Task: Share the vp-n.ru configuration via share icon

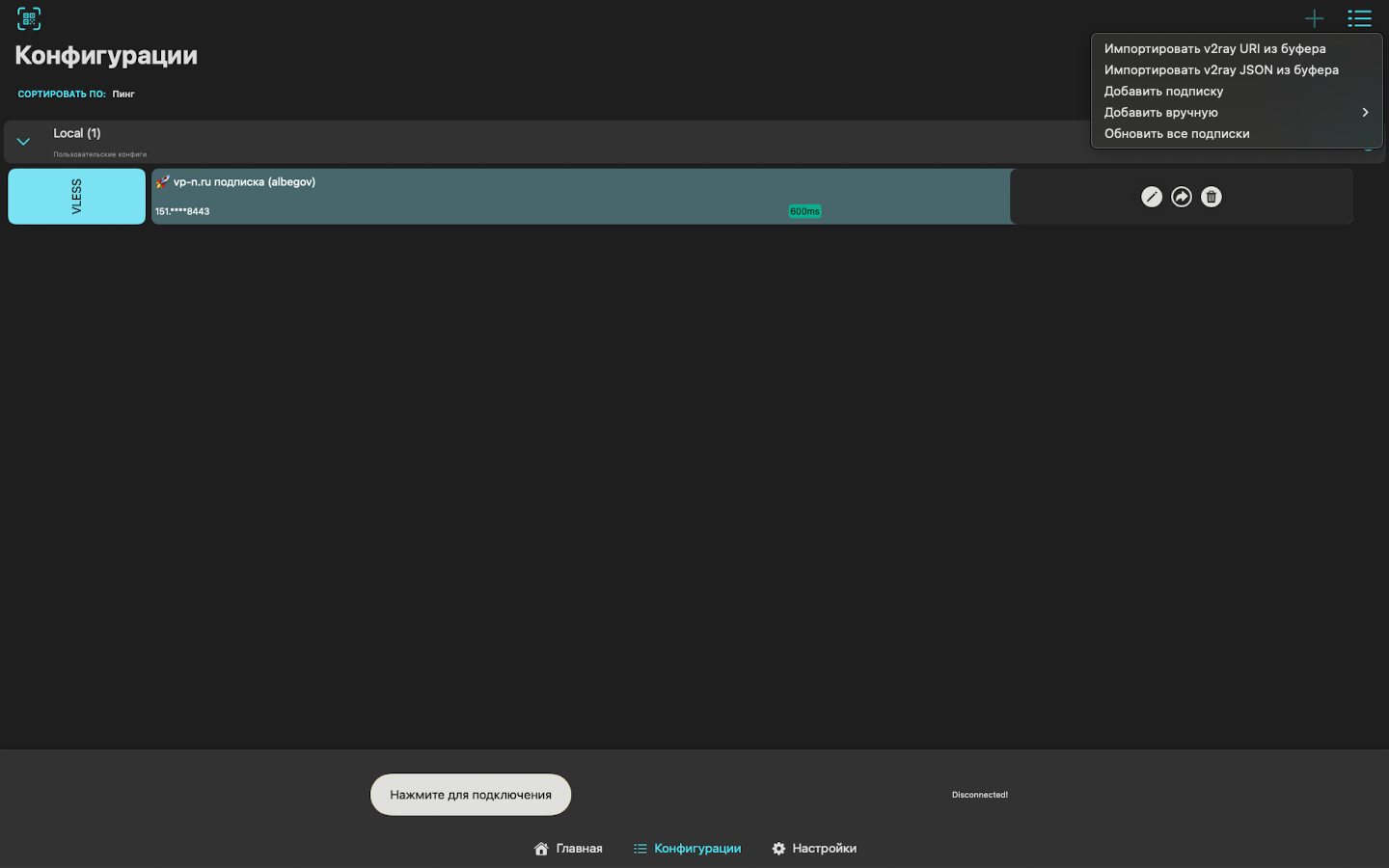Action: click(1182, 196)
